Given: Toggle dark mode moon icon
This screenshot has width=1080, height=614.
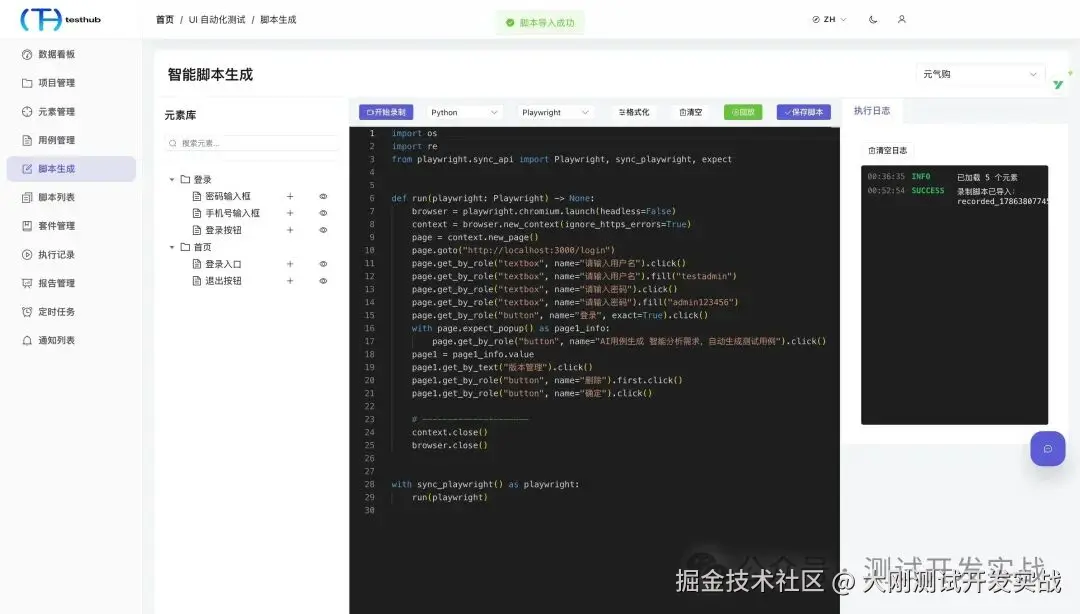Looking at the screenshot, I should pos(873,19).
